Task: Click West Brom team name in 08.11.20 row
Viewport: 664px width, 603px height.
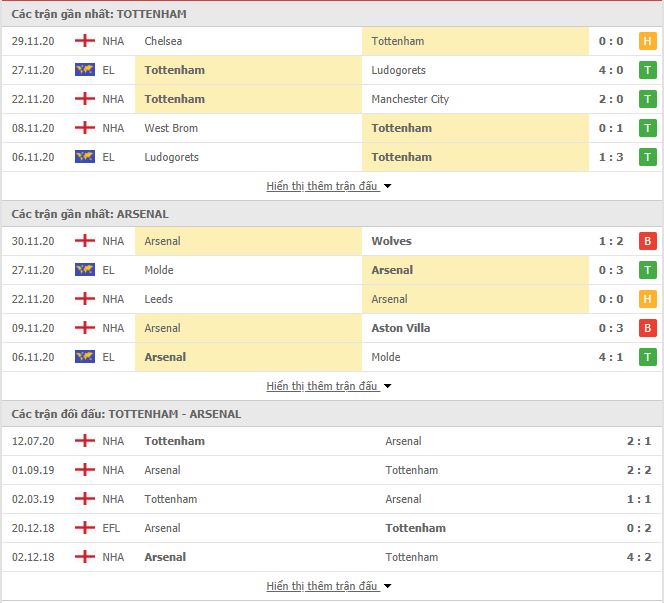Action: (171, 128)
